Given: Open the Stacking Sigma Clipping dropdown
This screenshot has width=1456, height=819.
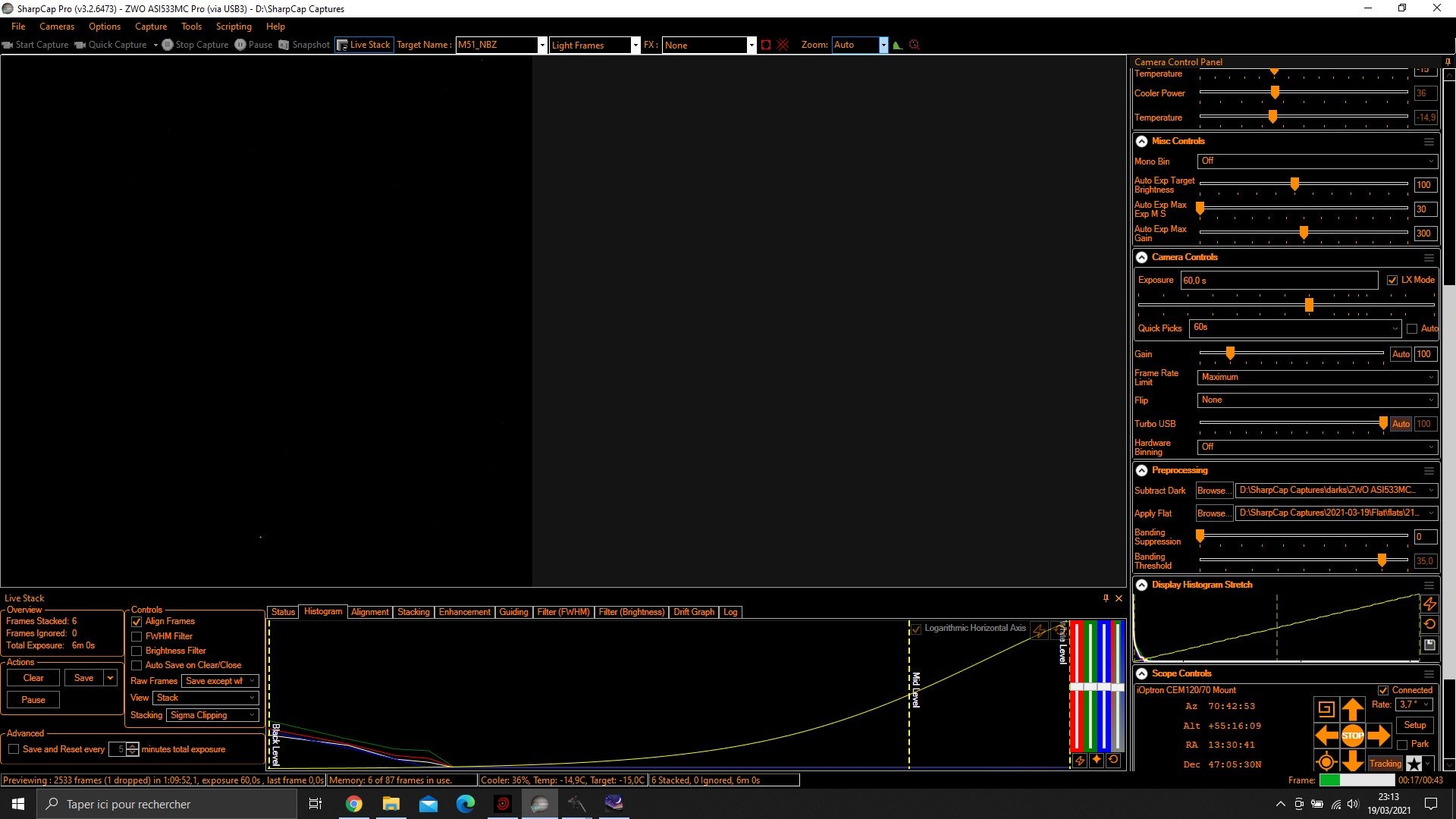Looking at the screenshot, I should (212, 715).
